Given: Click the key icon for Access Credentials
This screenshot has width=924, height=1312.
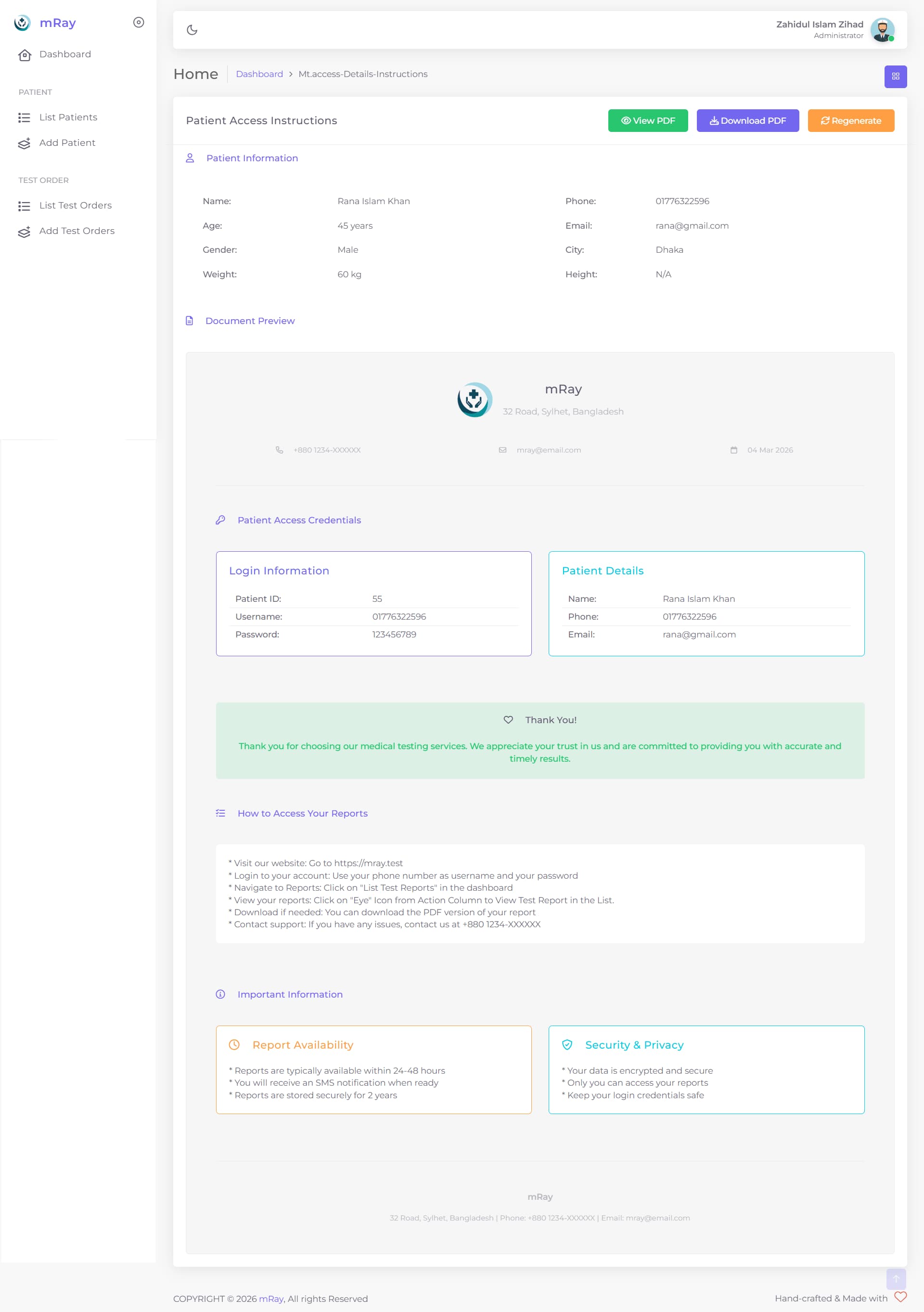Looking at the screenshot, I should coord(220,520).
